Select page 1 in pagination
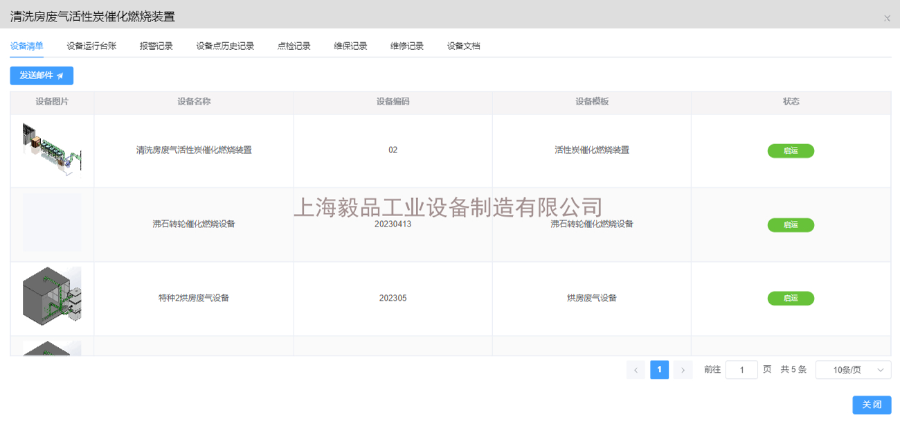The image size is (900, 424). [659, 370]
